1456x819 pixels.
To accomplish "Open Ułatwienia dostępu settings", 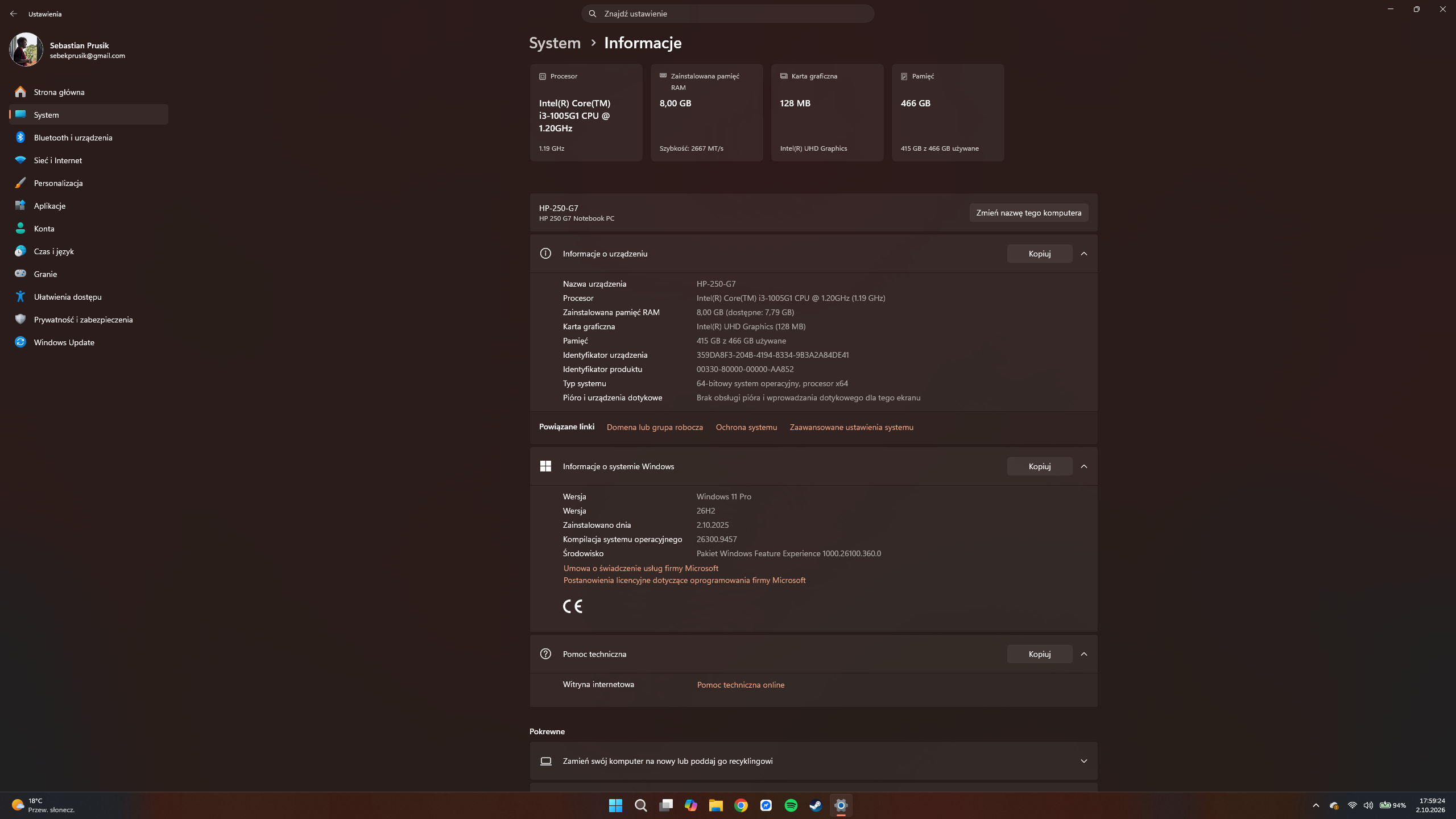I will [x=89, y=297].
